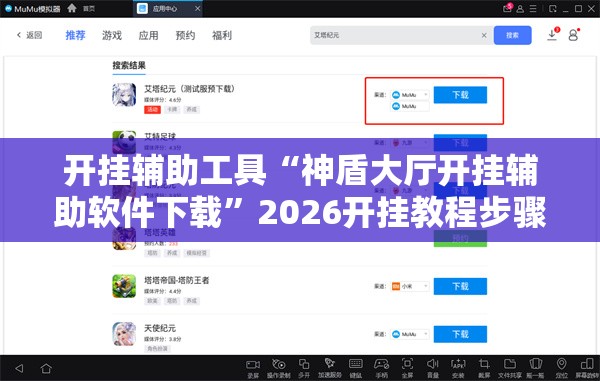Screen dimensions: 600x381
Task: Trigger the 摇一摇 shake tool
Action: coord(536,368)
